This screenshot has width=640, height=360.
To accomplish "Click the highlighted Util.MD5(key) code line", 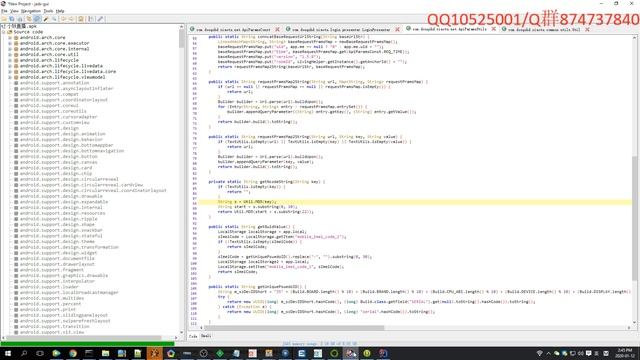I will [x=415, y=202].
